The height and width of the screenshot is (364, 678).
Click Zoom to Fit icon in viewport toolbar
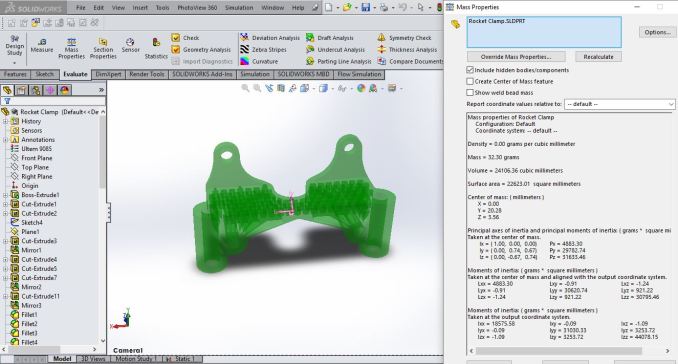pos(245,88)
